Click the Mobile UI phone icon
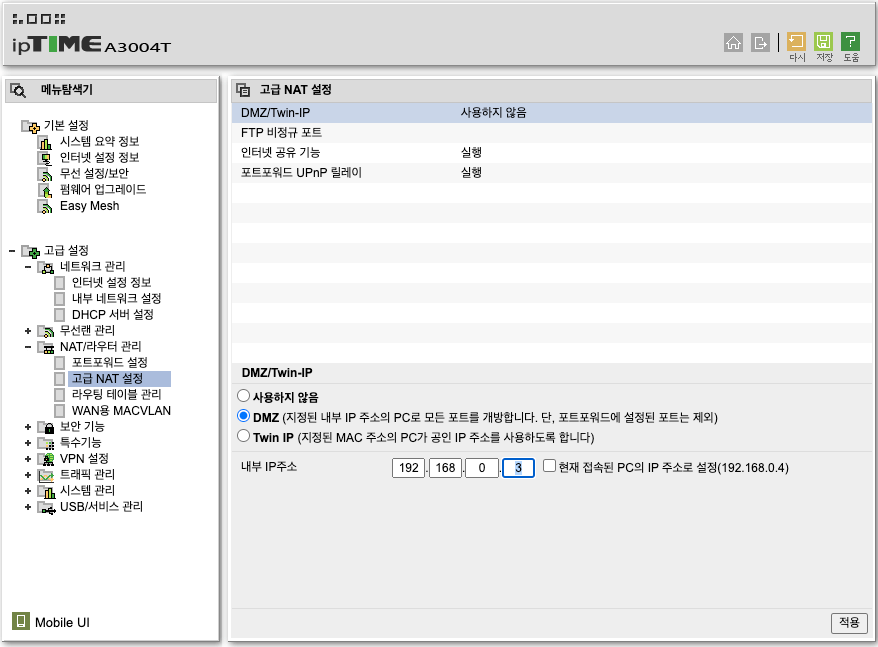This screenshot has height=647, width=878. pos(21,621)
